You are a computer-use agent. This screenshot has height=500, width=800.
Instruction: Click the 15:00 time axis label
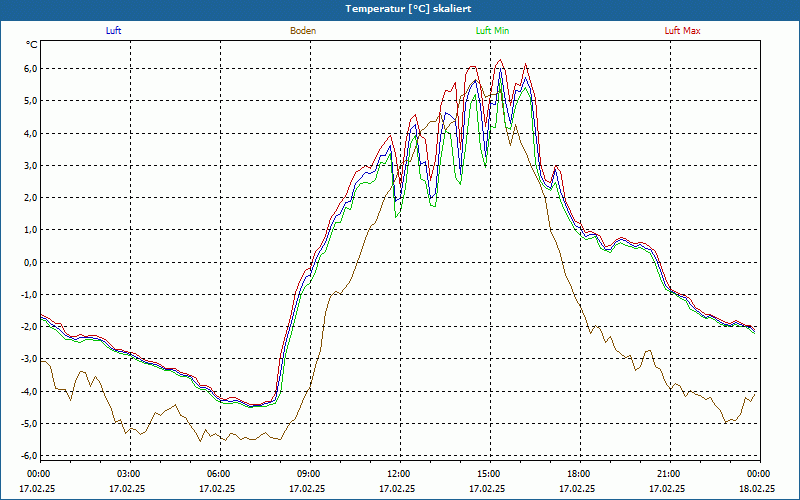tap(489, 474)
